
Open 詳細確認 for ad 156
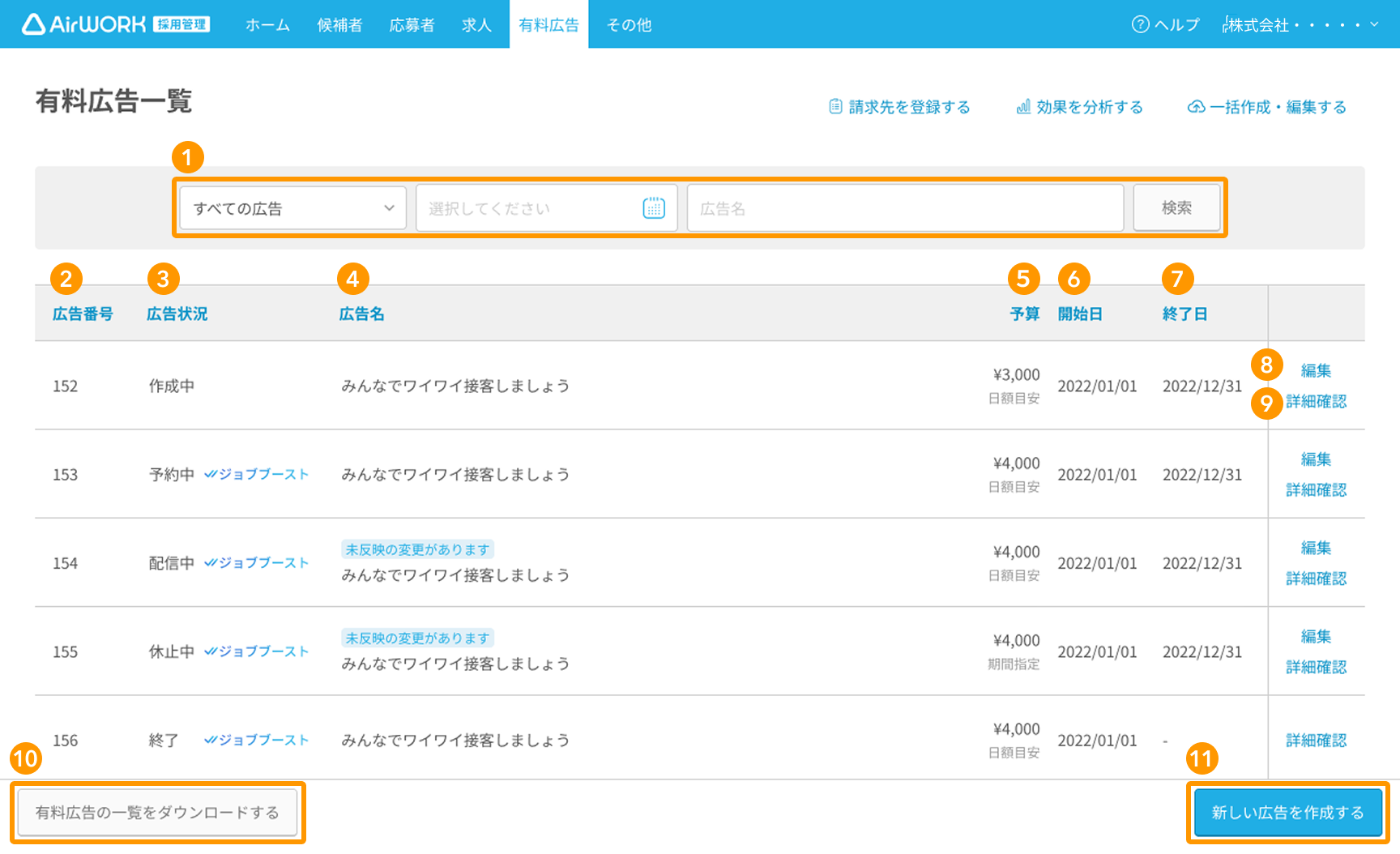click(1316, 740)
